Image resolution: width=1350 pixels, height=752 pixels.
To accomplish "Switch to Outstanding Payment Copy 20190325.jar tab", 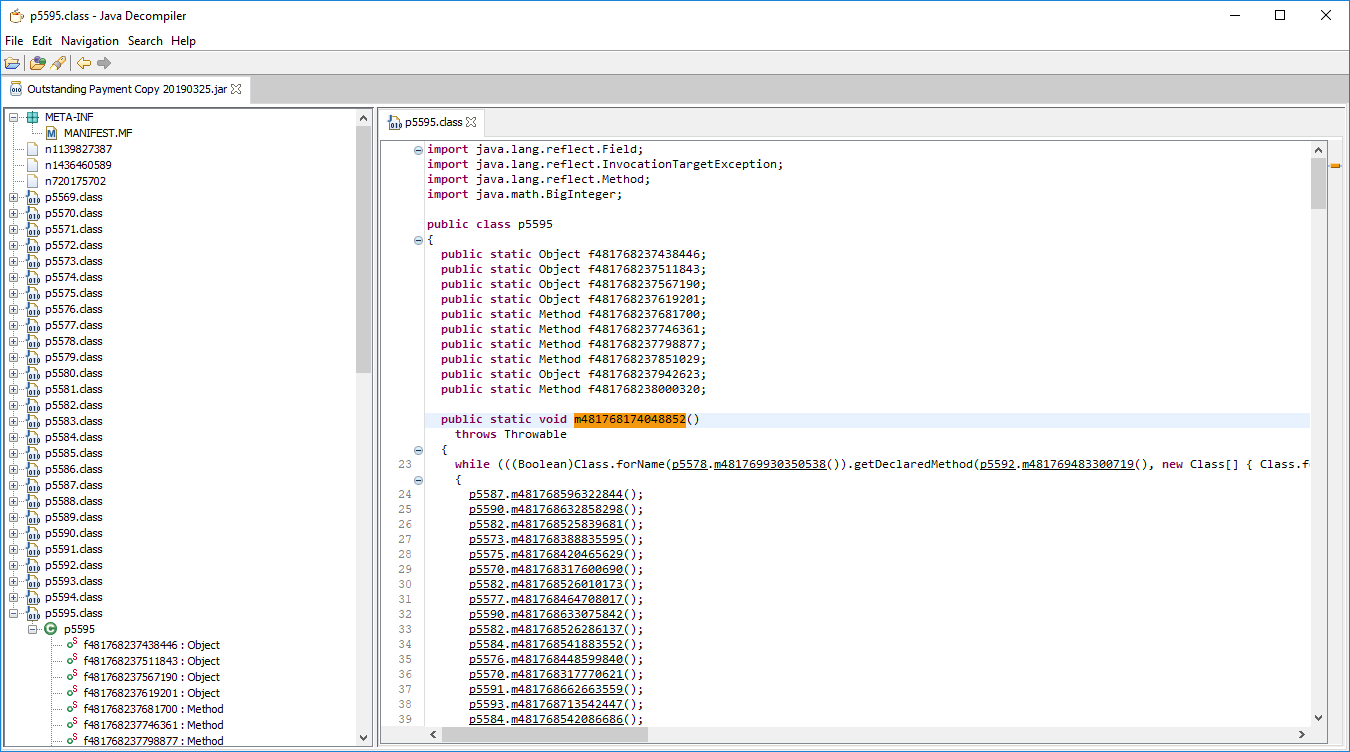I will 127,89.
